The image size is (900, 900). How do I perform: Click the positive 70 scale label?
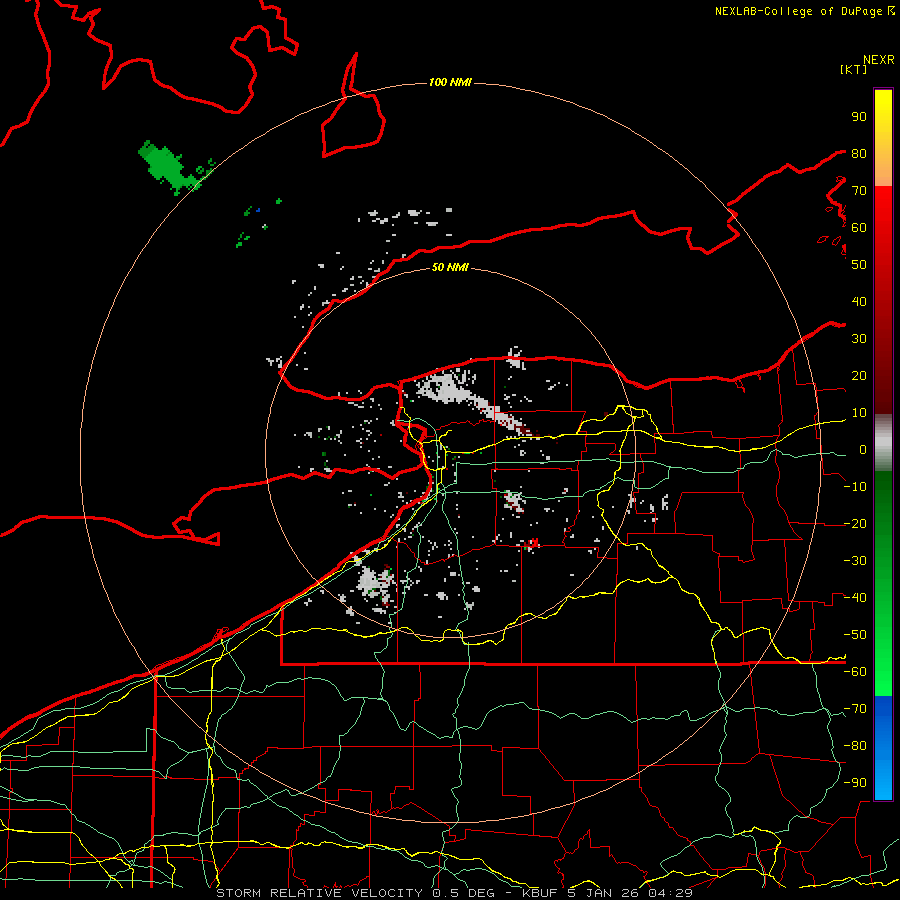[859, 191]
